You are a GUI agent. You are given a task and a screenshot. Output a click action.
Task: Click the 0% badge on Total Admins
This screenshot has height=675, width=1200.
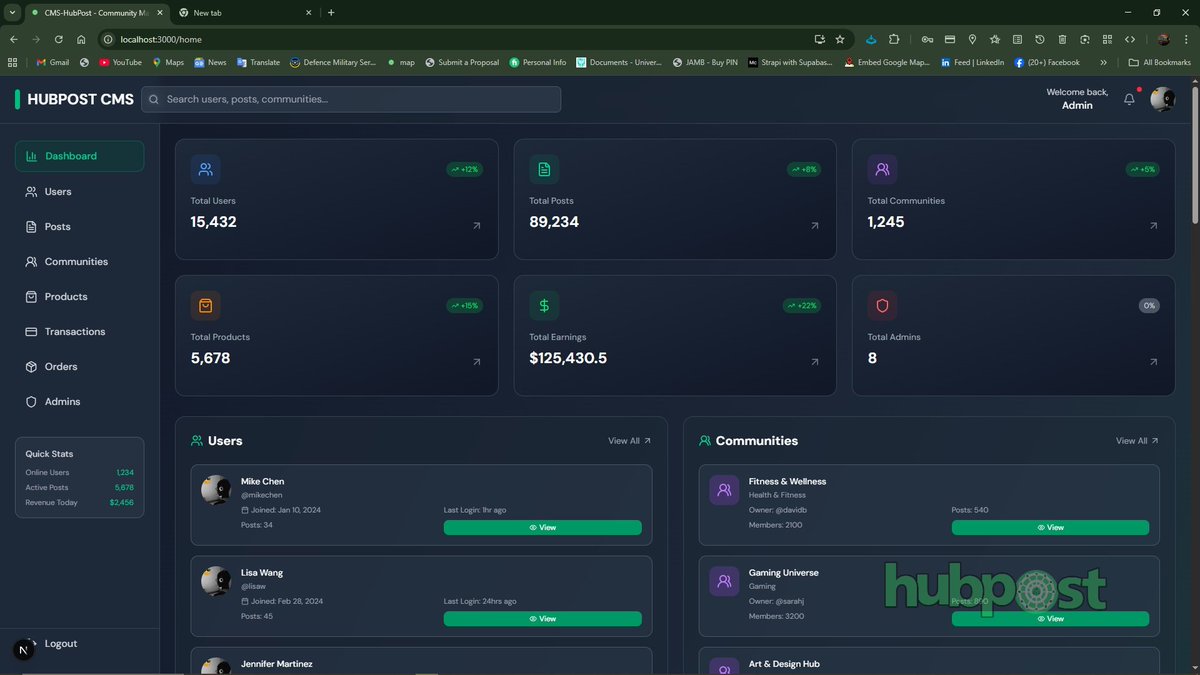[1149, 305]
